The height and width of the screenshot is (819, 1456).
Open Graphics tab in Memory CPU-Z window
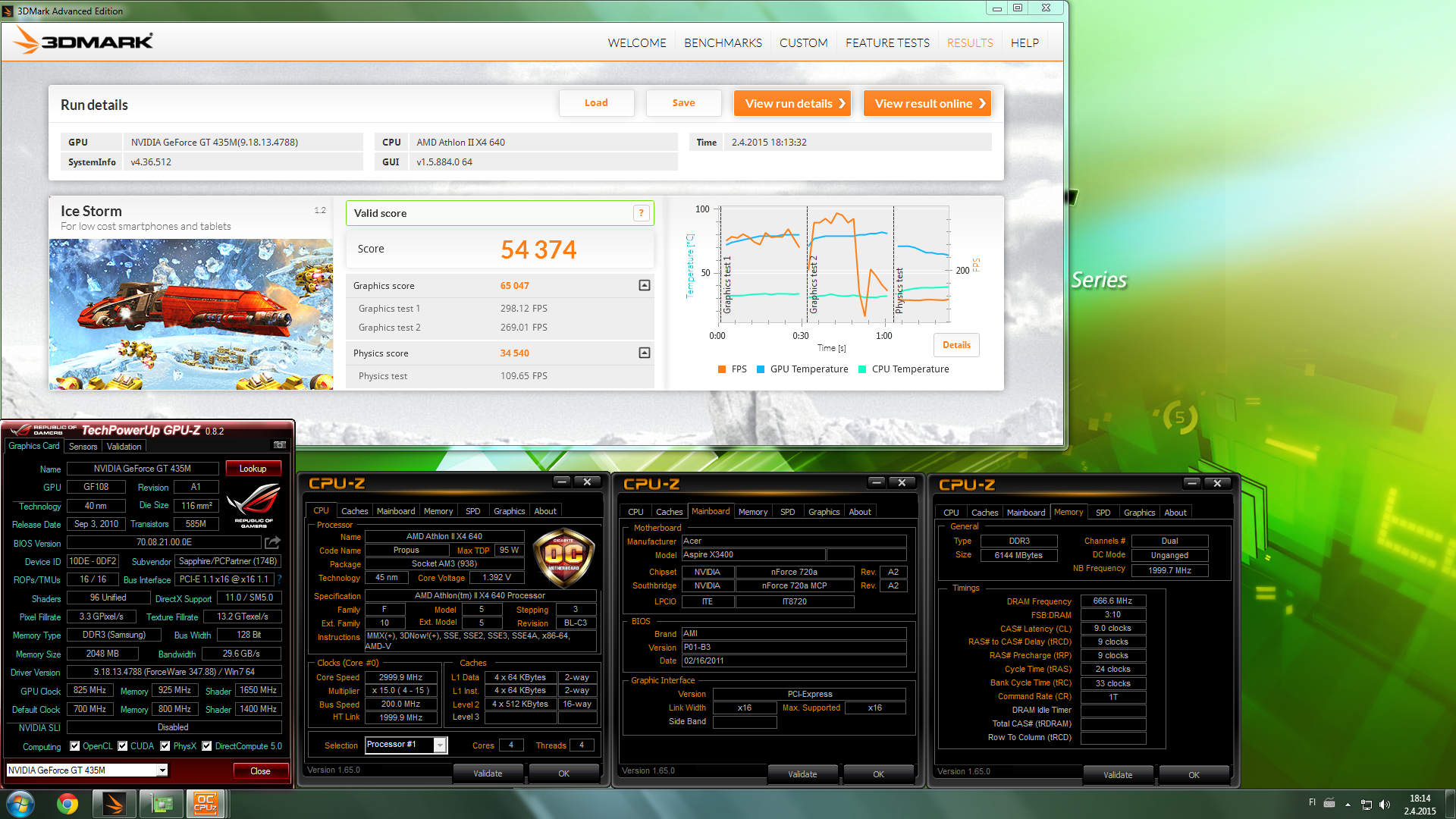[x=1139, y=513]
